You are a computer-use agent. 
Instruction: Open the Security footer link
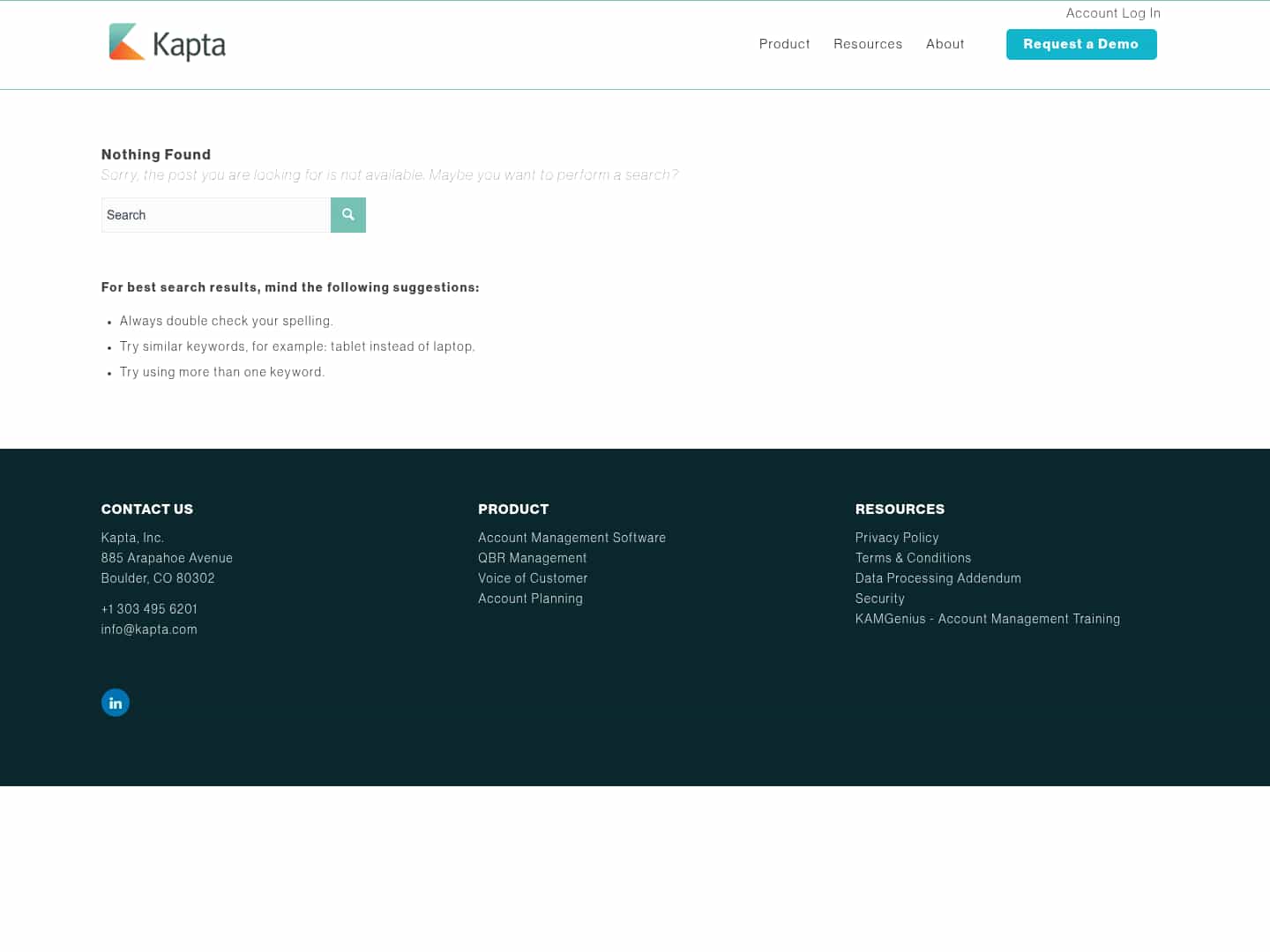pos(879,599)
